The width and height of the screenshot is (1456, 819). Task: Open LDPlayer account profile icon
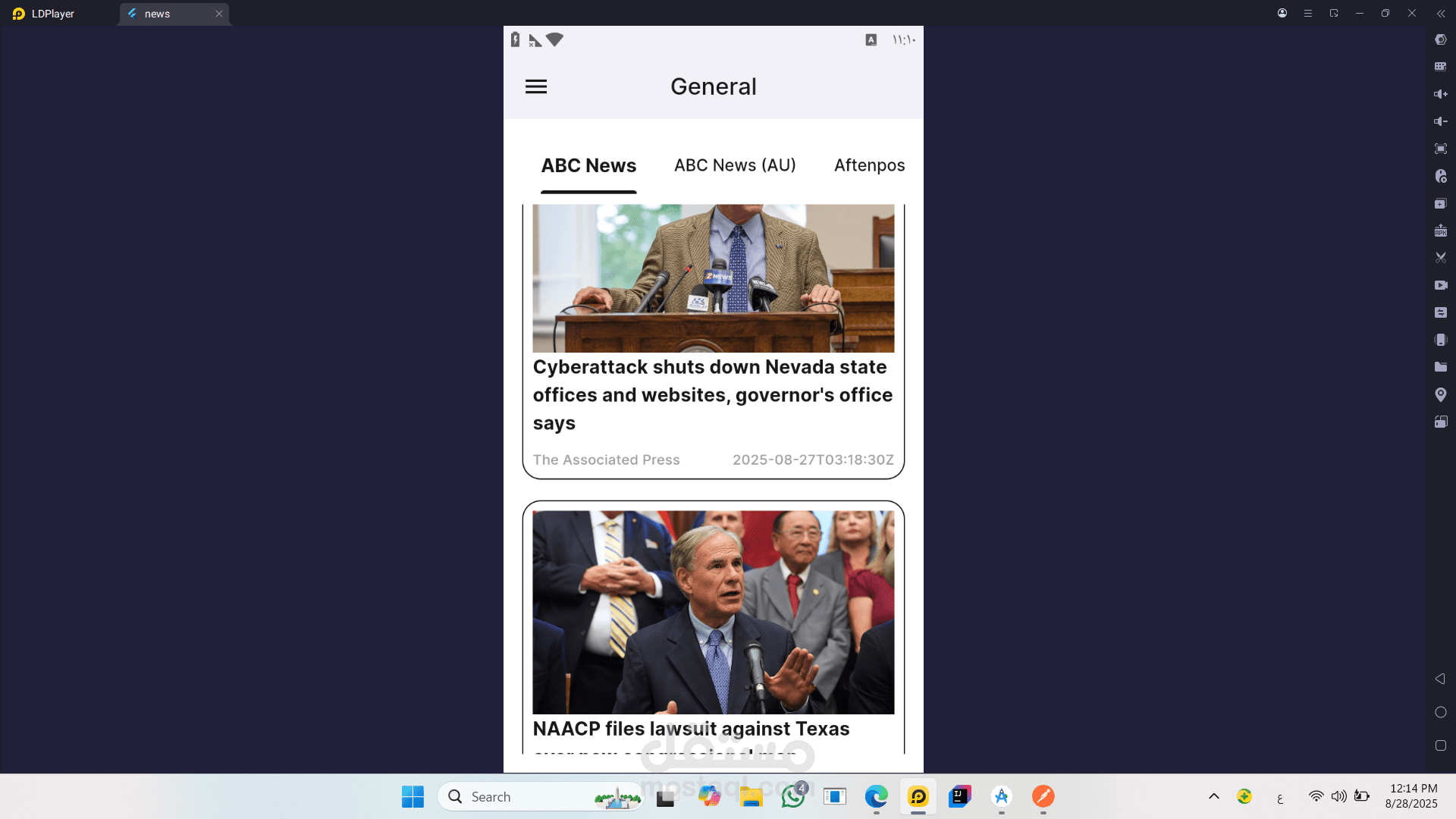(x=1282, y=13)
